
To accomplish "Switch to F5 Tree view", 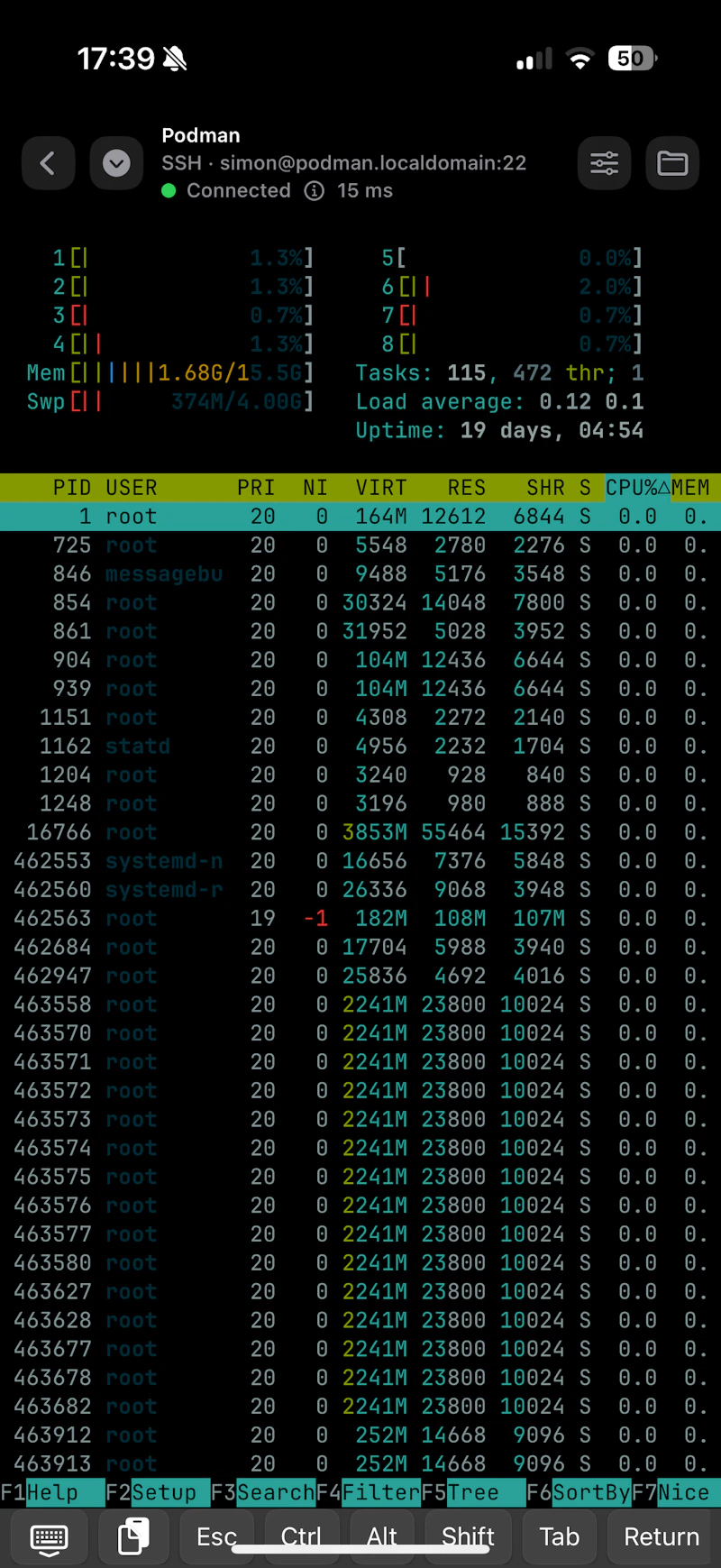I will pyautogui.click(x=473, y=1492).
